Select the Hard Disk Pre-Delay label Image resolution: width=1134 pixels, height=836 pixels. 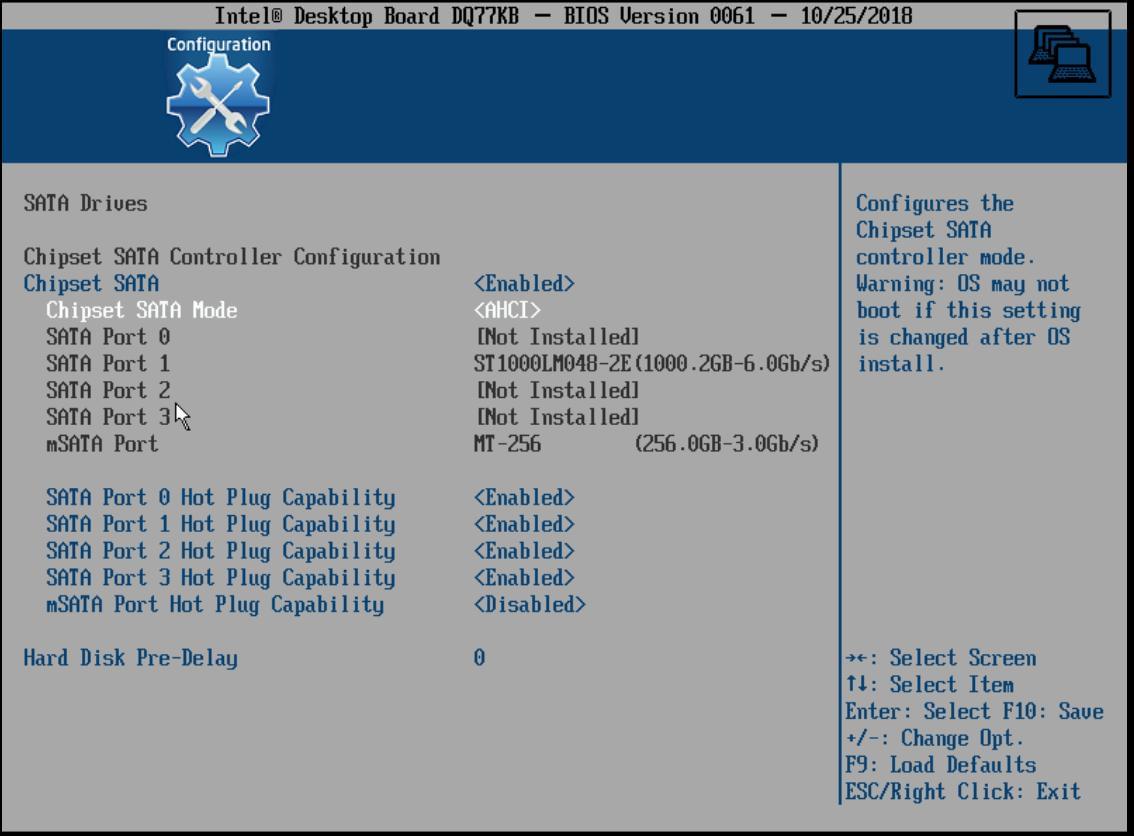130,658
